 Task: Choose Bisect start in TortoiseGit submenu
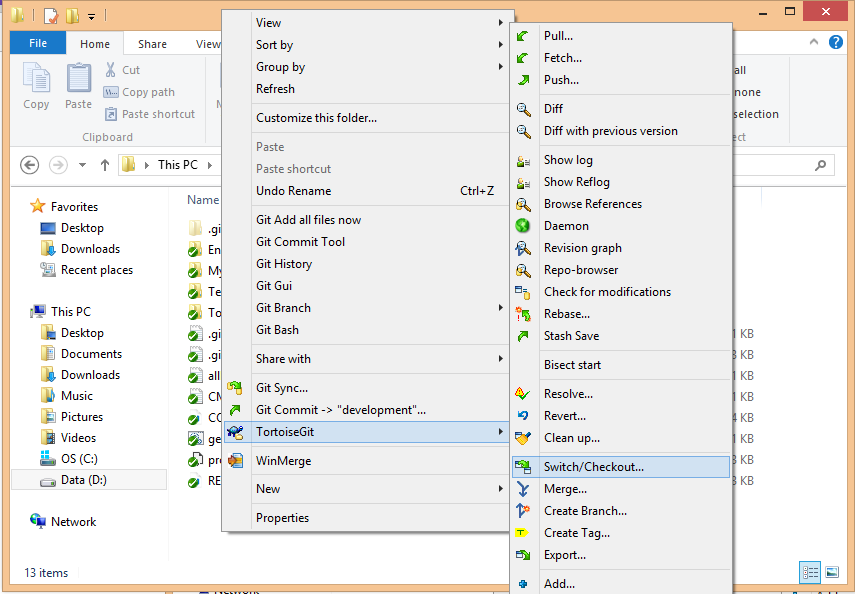pos(573,365)
